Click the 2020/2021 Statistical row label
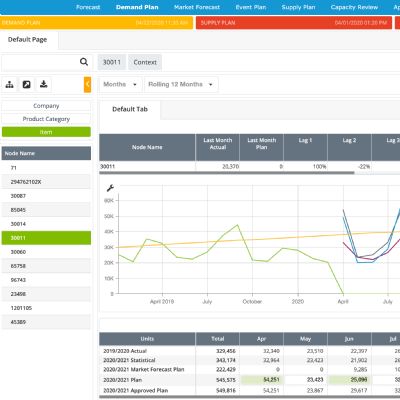This screenshot has width=400, height=400. pos(129,360)
